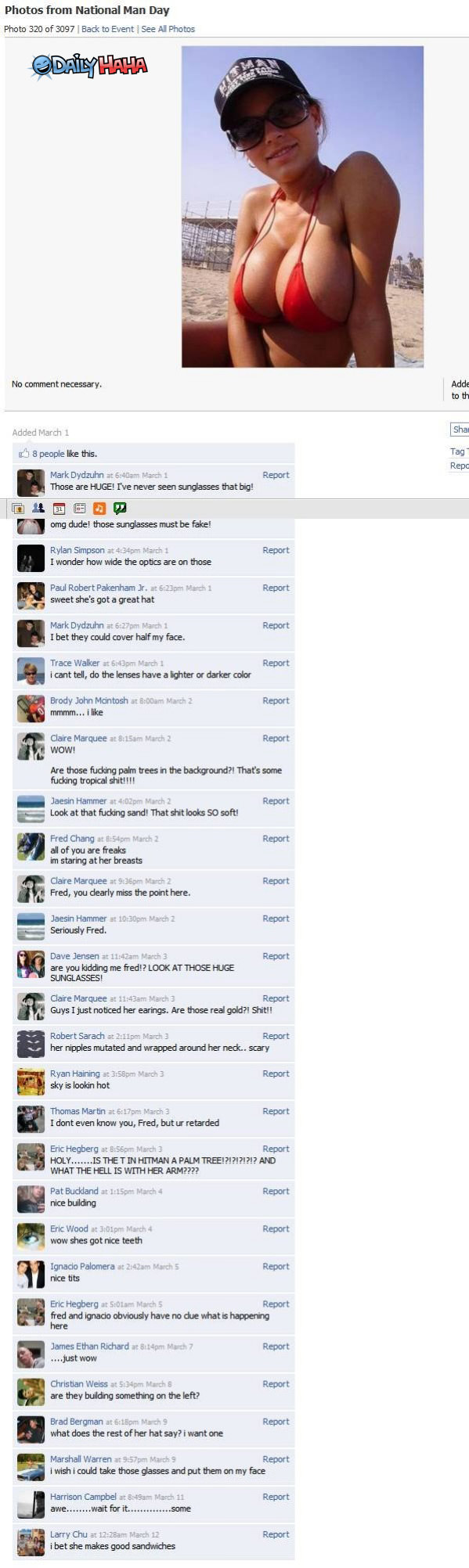Click the main beach photo
The image size is (469, 1568).
(x=302, y=207)
